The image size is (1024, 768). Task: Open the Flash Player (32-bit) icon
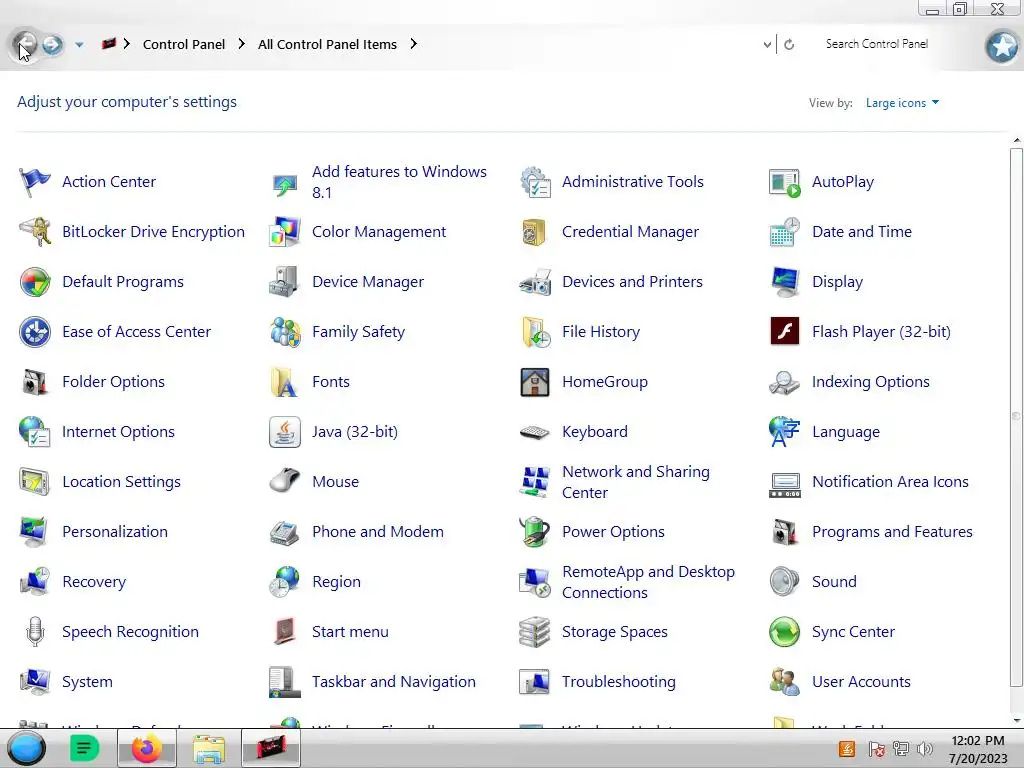click(x=785, y=332)
